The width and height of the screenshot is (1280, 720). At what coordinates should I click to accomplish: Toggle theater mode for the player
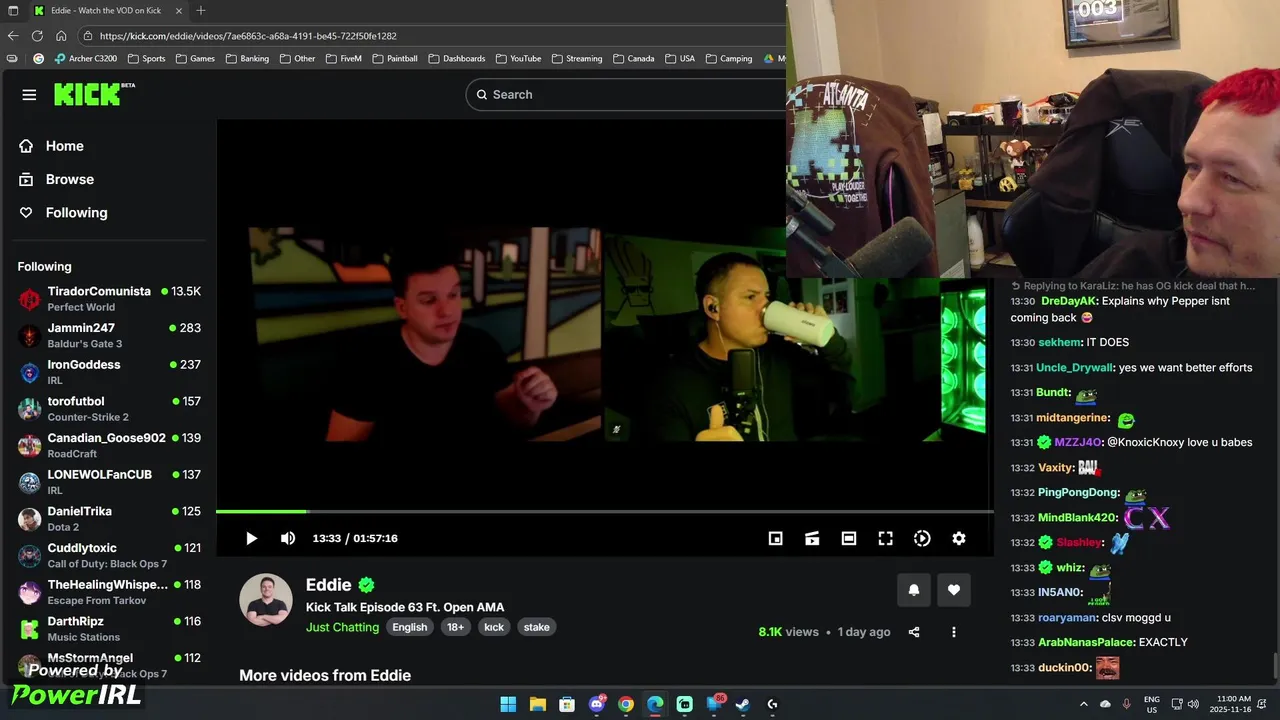coord(849,538)
